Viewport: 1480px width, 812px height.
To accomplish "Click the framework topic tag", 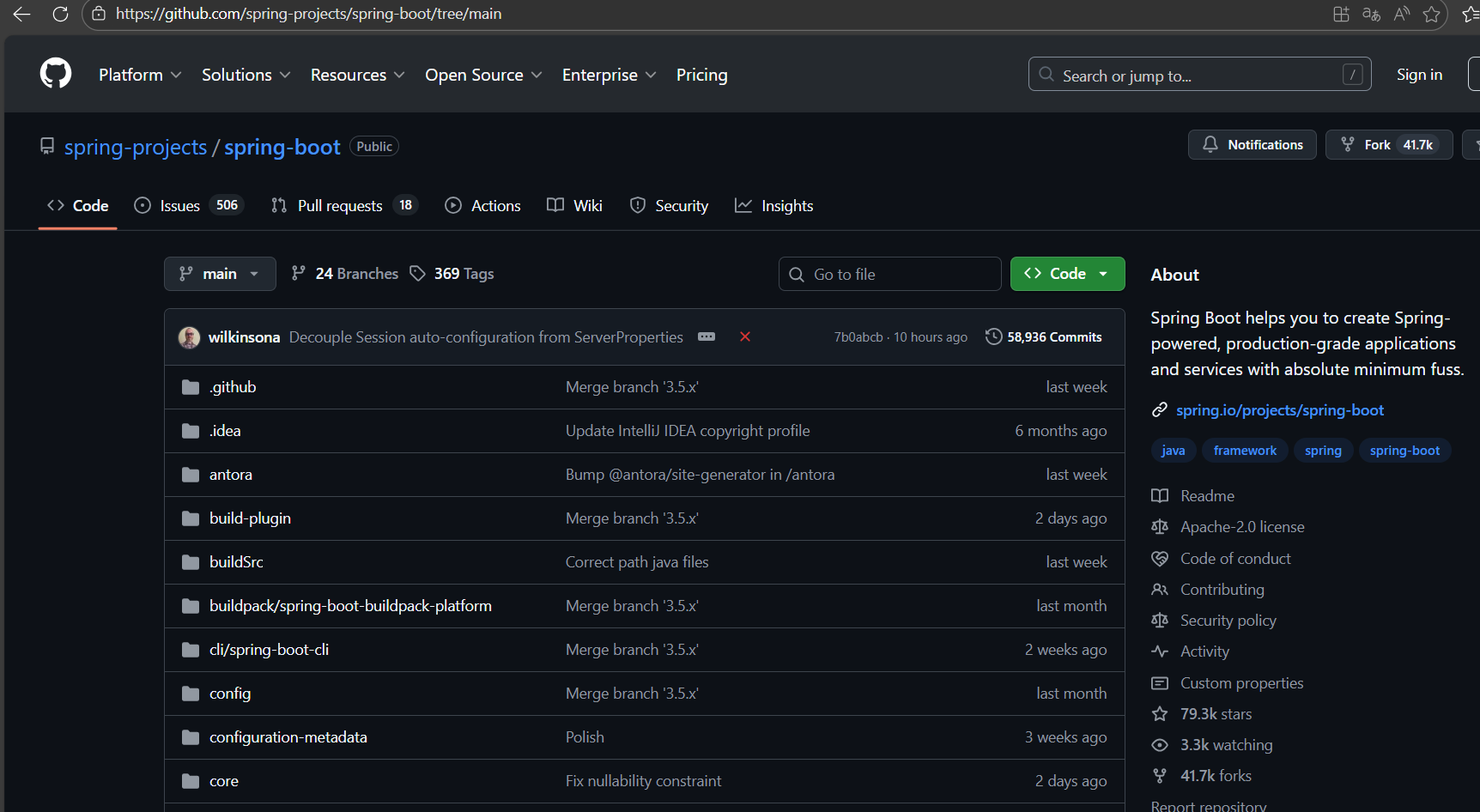I will coord(1245,451).
